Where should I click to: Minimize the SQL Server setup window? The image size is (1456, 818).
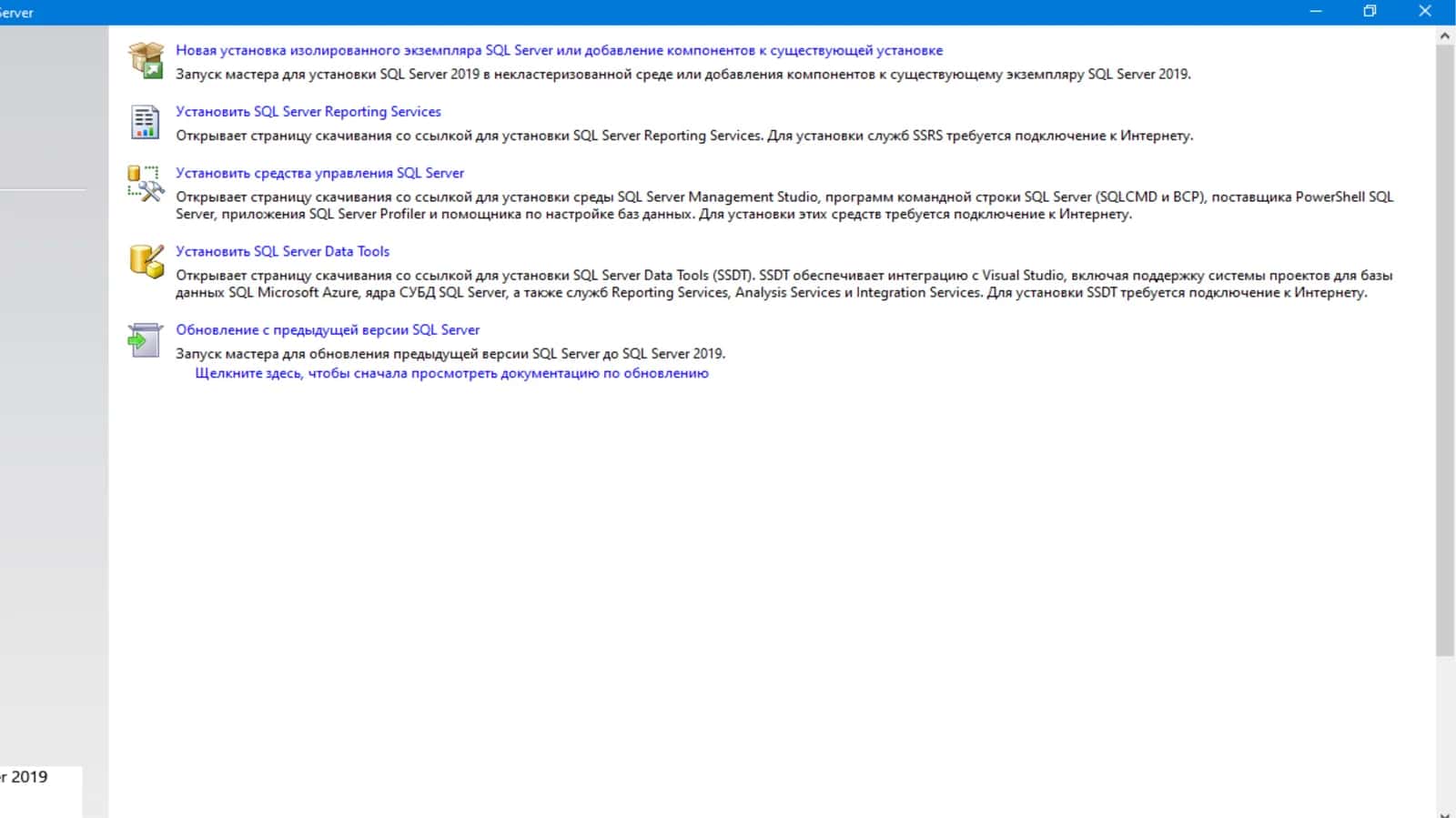(x=1316, y=11)
